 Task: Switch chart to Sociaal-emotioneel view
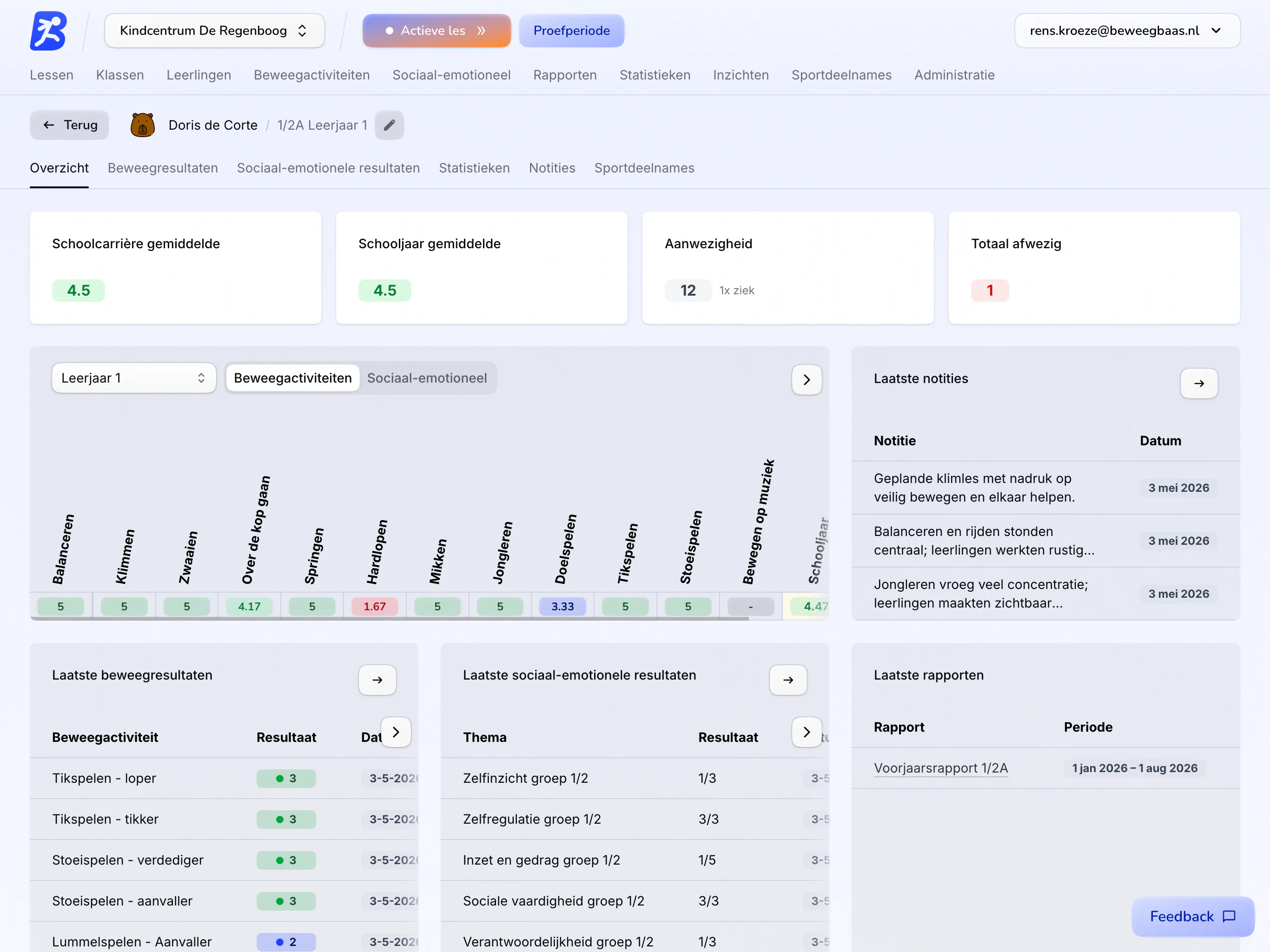427,378
